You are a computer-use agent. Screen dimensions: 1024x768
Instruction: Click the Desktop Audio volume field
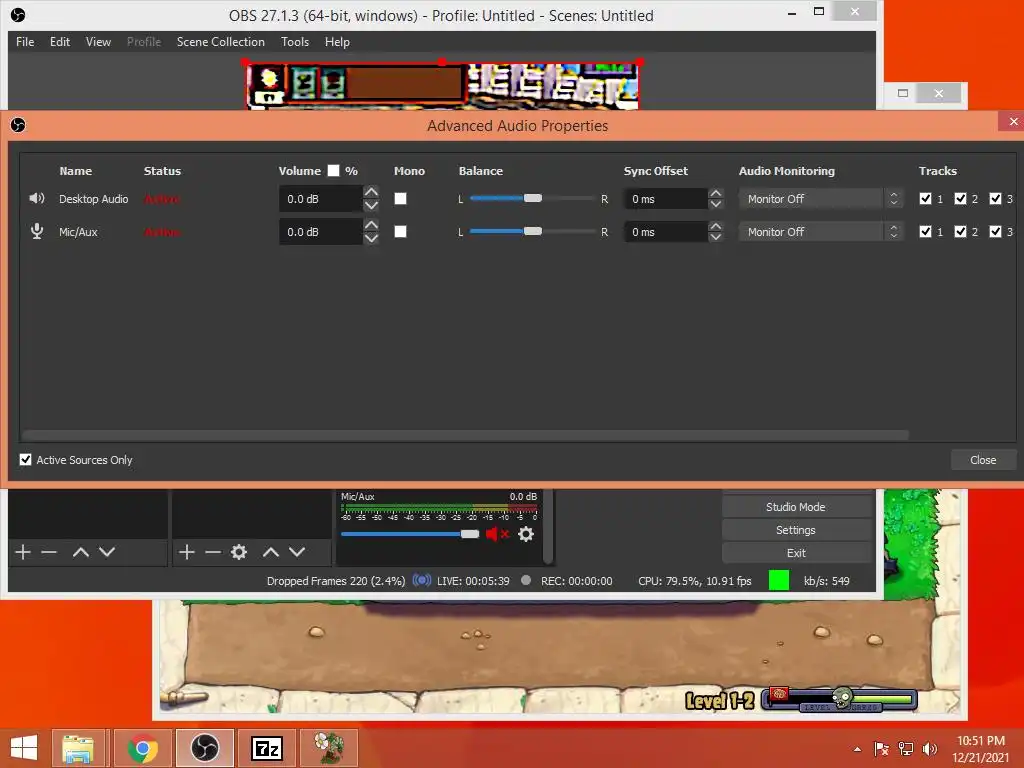pos(321,199)
